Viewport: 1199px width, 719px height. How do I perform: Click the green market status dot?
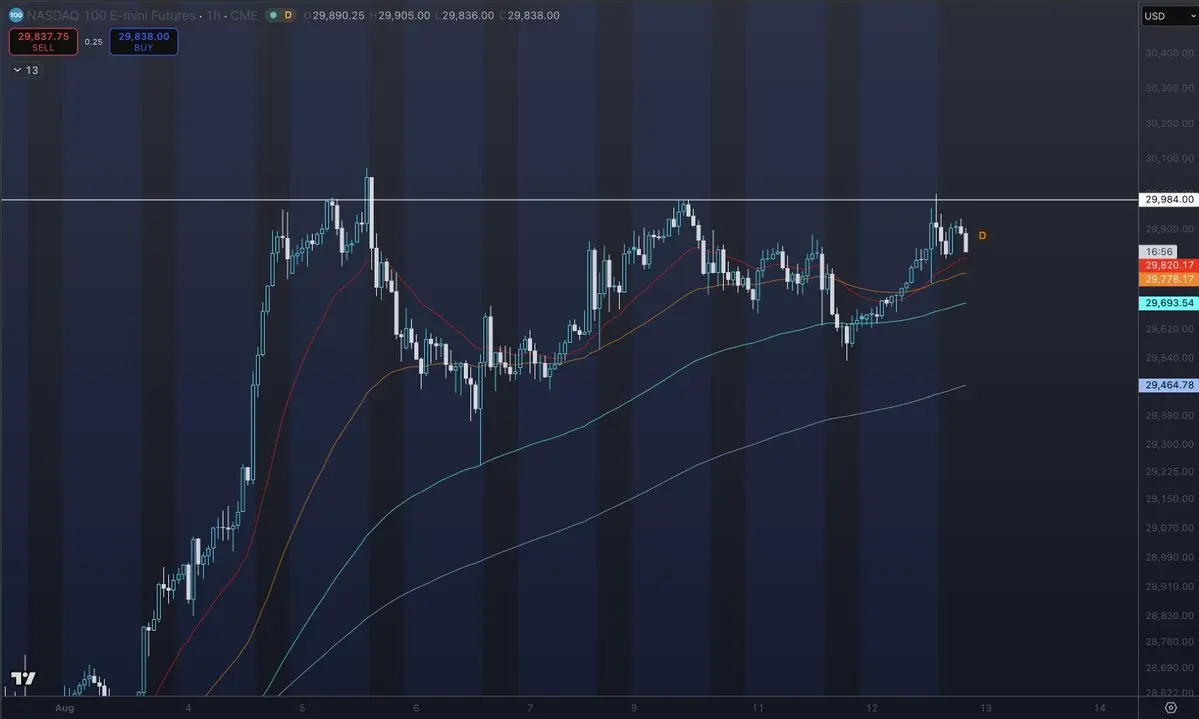(273, 15)
